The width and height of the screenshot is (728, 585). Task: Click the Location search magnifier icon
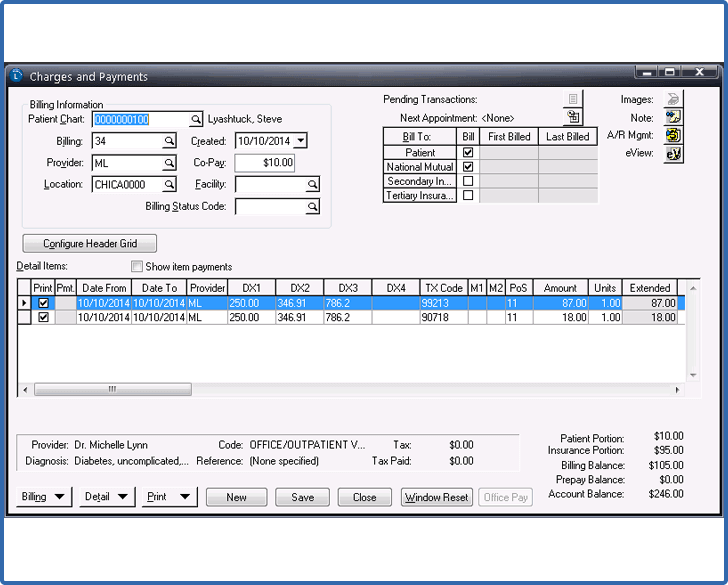[x=169, y=185]
